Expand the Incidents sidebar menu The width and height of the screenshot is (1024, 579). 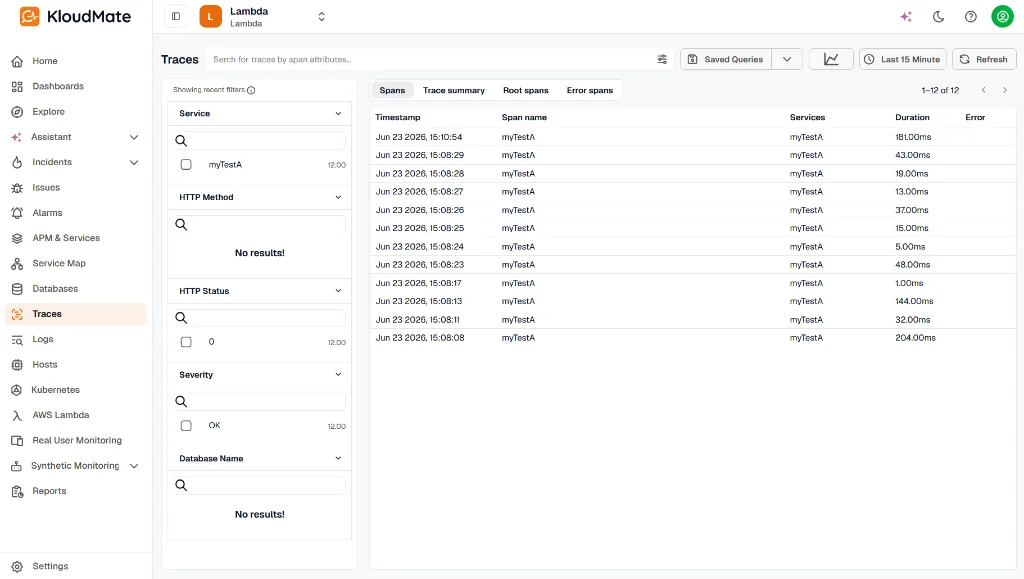click(134, 163)
